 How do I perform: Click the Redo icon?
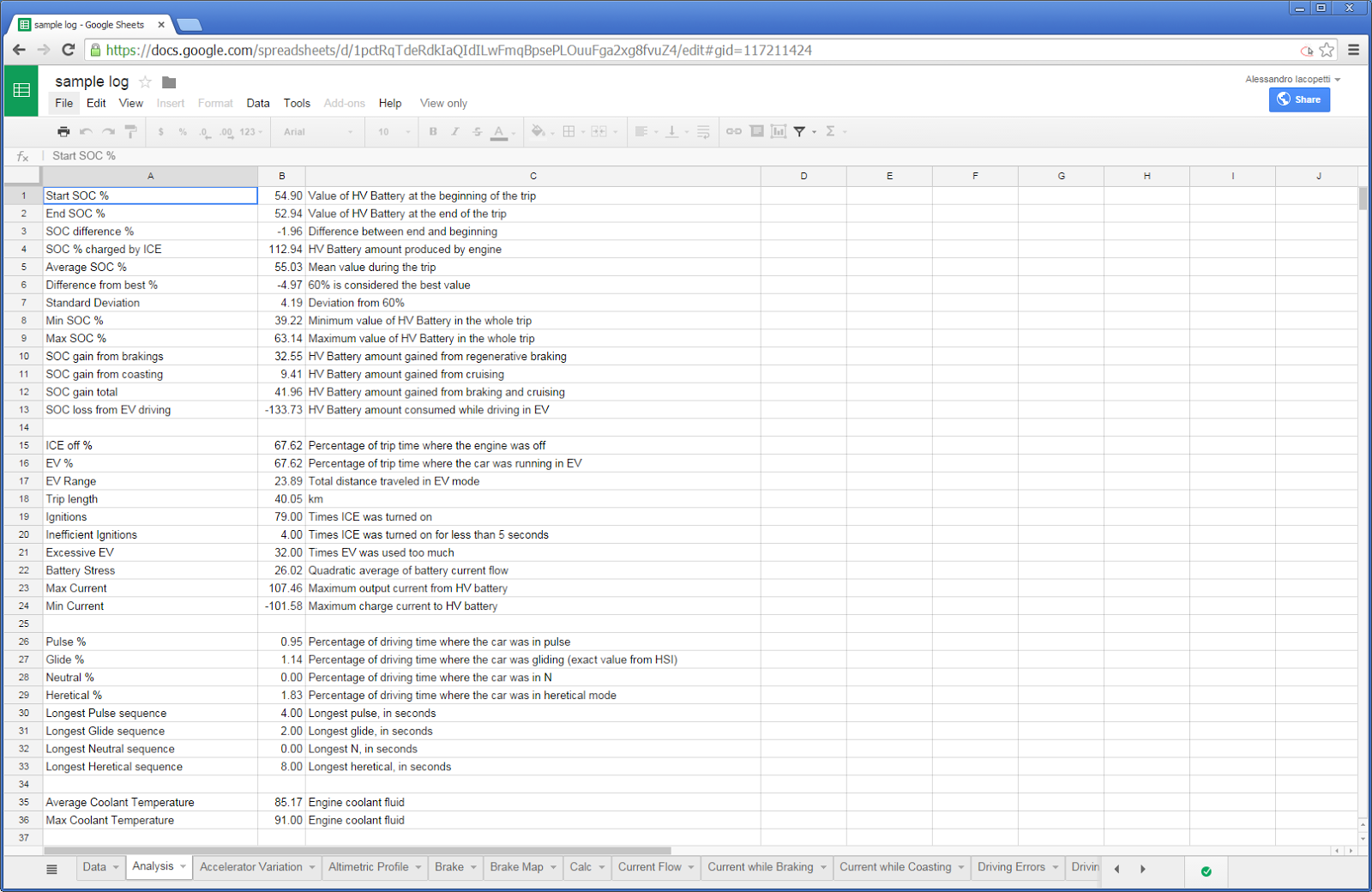pos(108,131)
